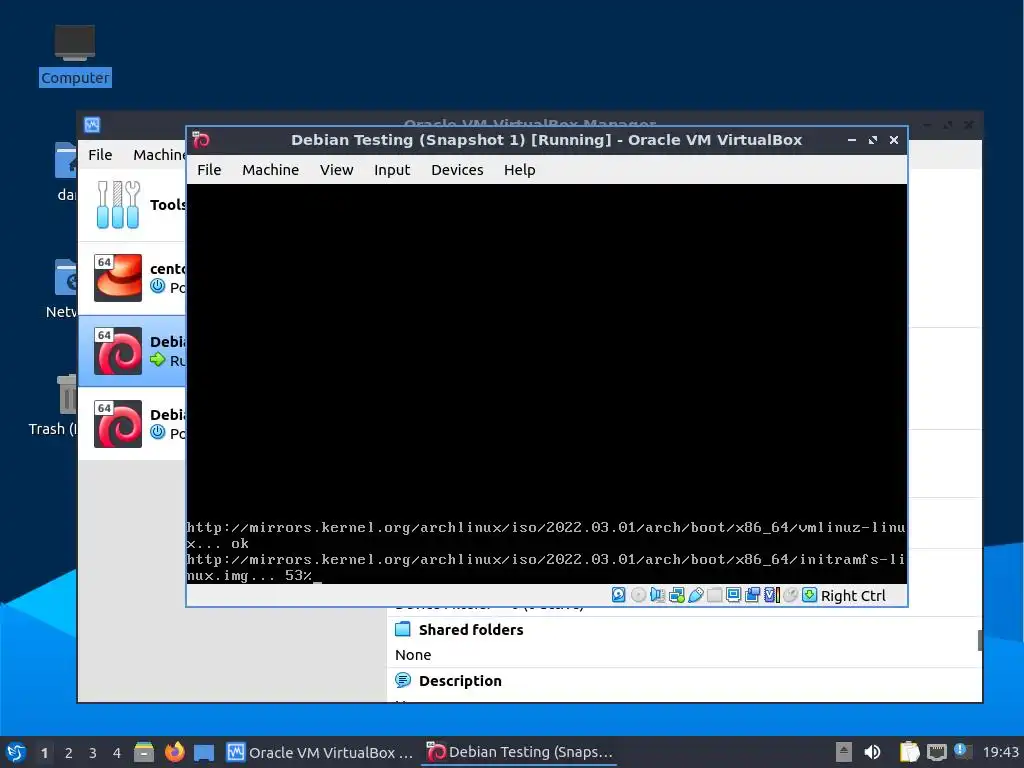
Task: Select the powered-off Debian VM at list bottom
Action: tap(132, 424)
